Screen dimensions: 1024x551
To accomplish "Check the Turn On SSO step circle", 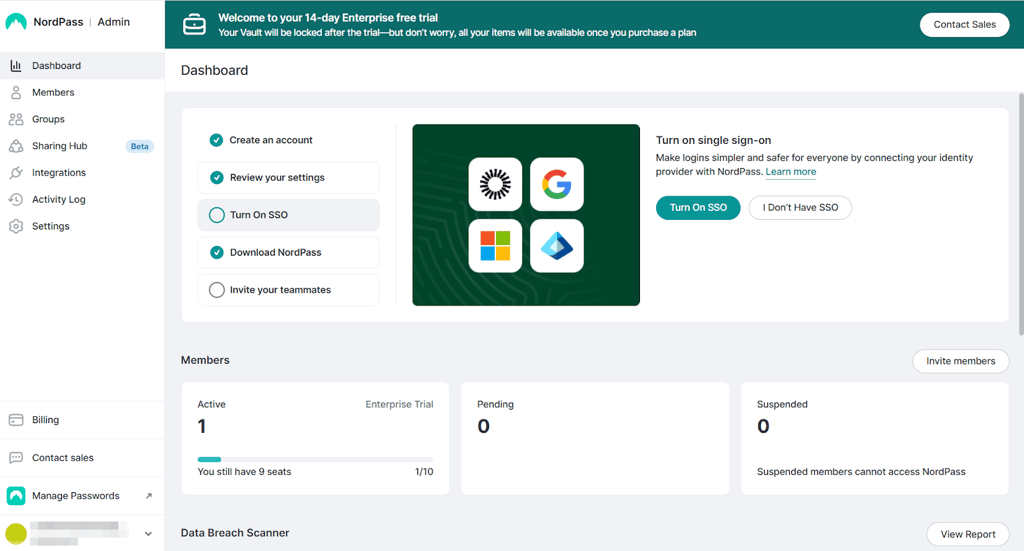I will click(x=217, y=215).
